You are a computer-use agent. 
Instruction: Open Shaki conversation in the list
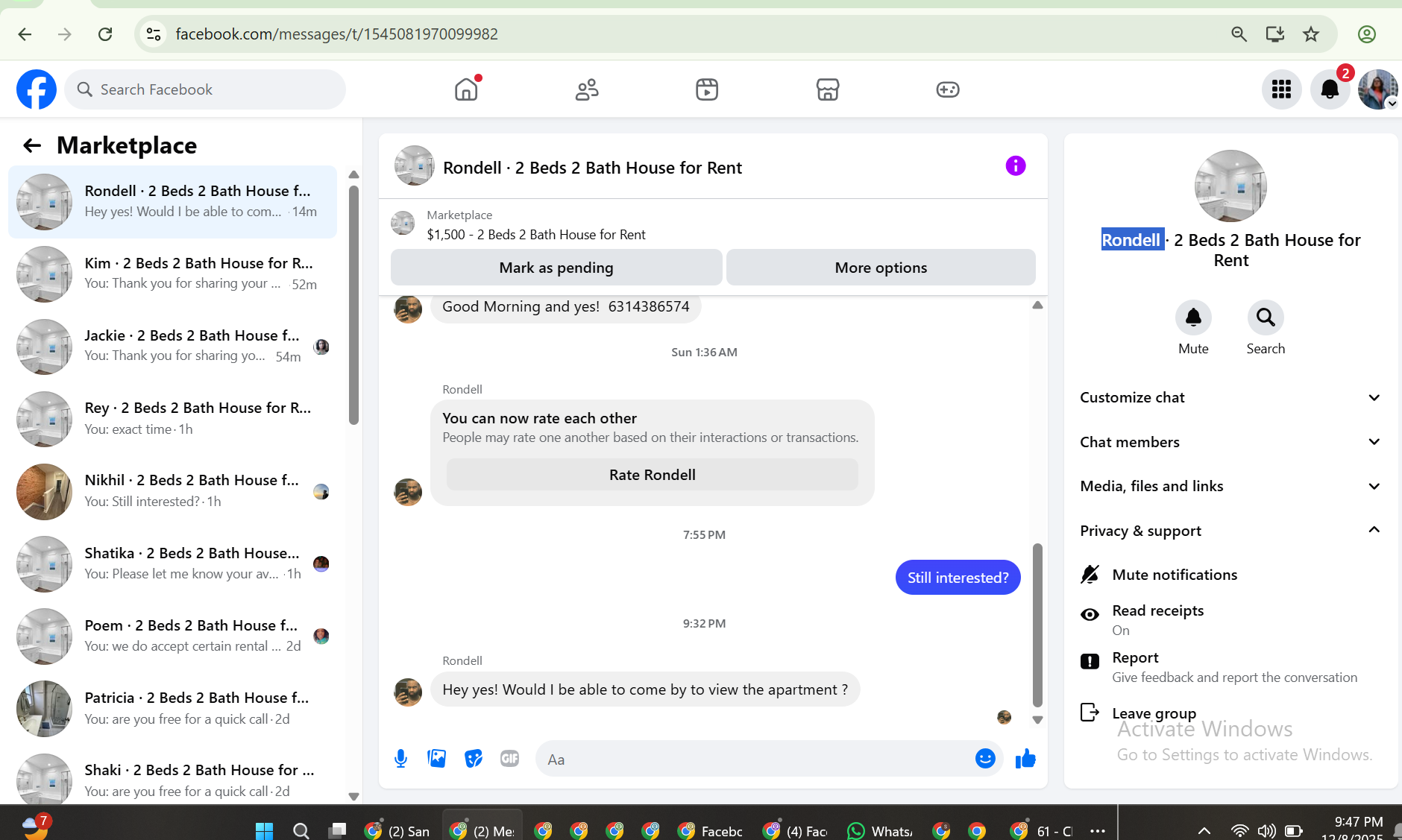[x=173, y=780]
